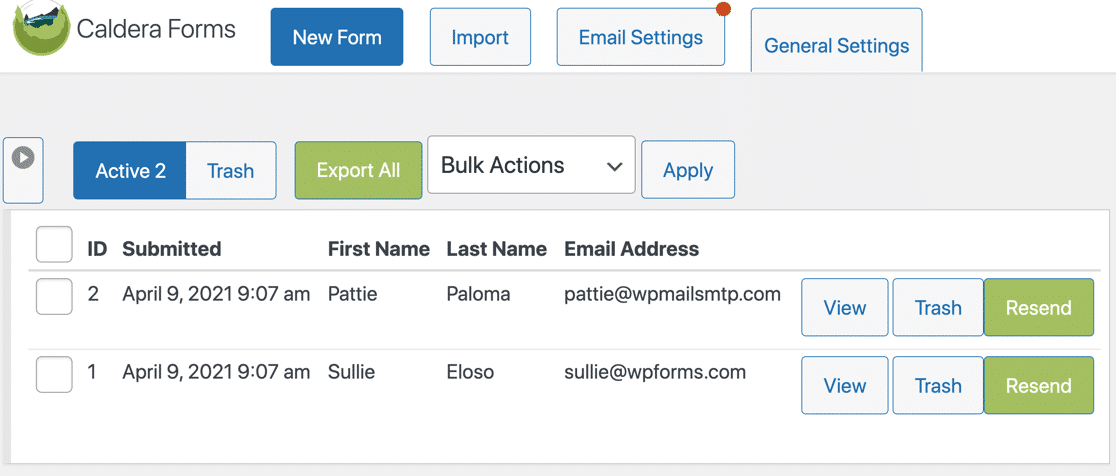Resend email for Sullie's entry
1116x476 pixels.
(1038, 386)
